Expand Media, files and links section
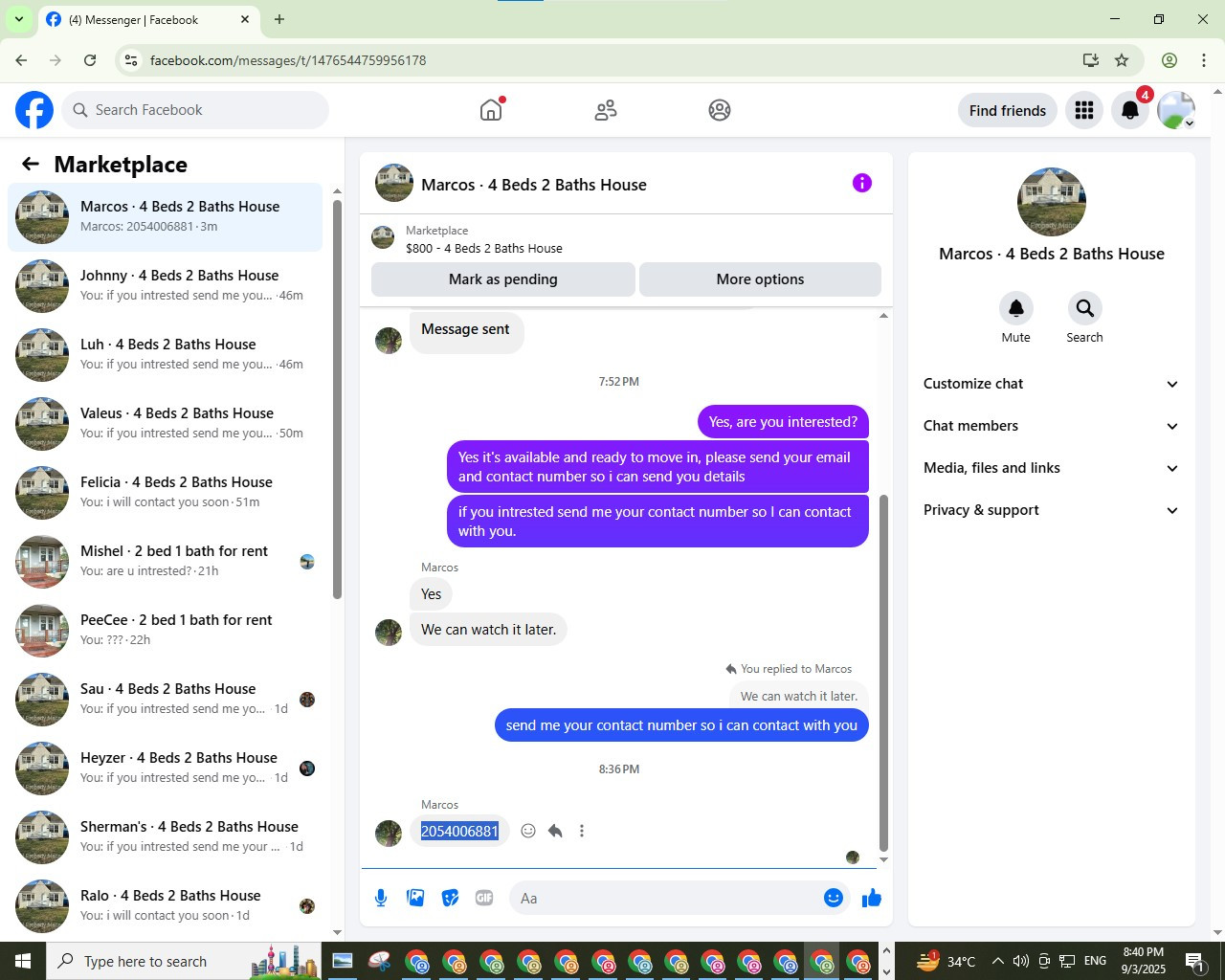 [1051, 468]
